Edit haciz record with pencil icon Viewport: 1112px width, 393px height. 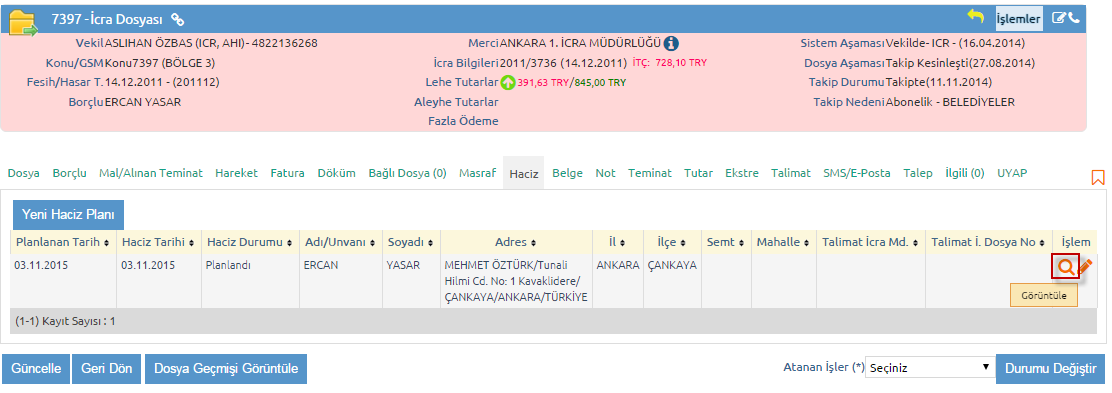[1084, 267]
